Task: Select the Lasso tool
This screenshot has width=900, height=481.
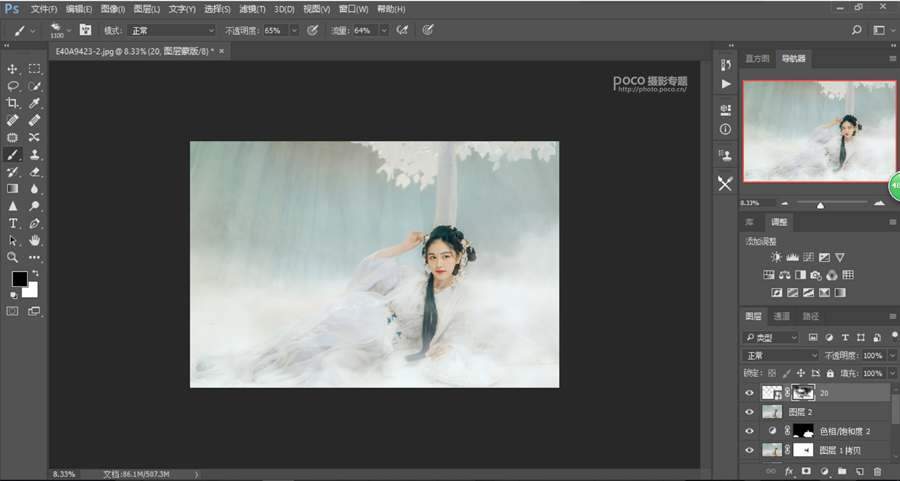Action: point(13,86)
